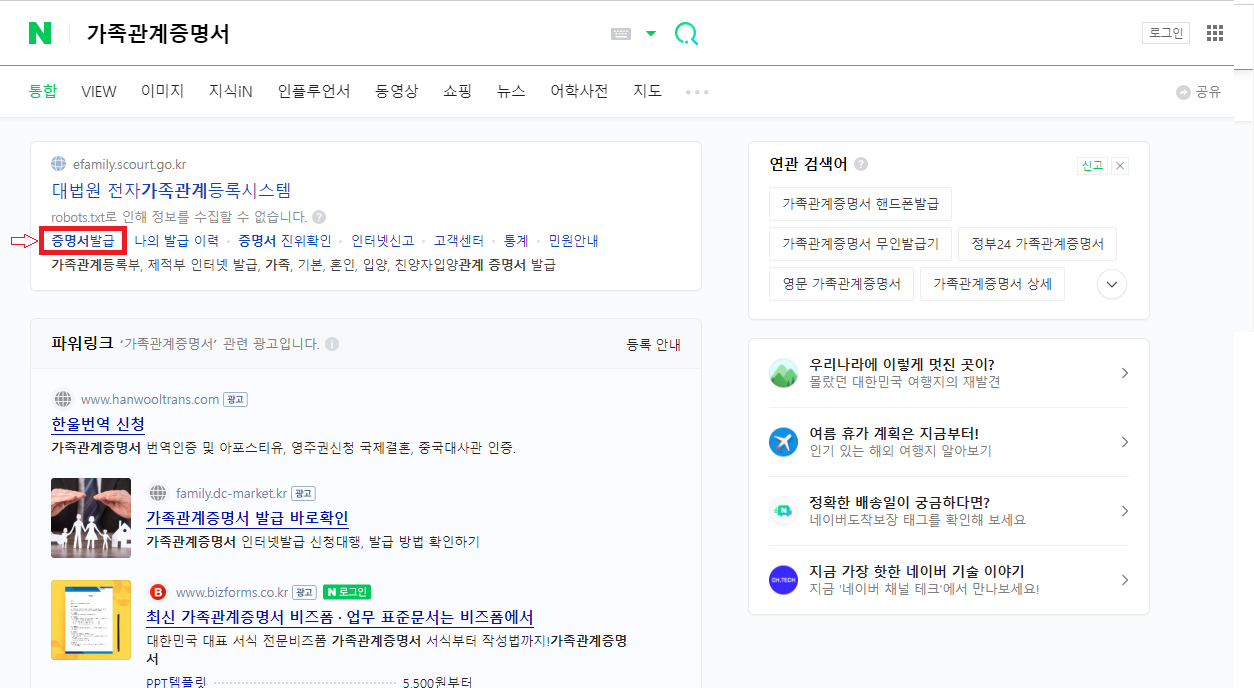Select 가족관계증명서 상세 related keyword
Viewport: 1254px width, 688px height.
pyautogui.click(x=992, y=284)
